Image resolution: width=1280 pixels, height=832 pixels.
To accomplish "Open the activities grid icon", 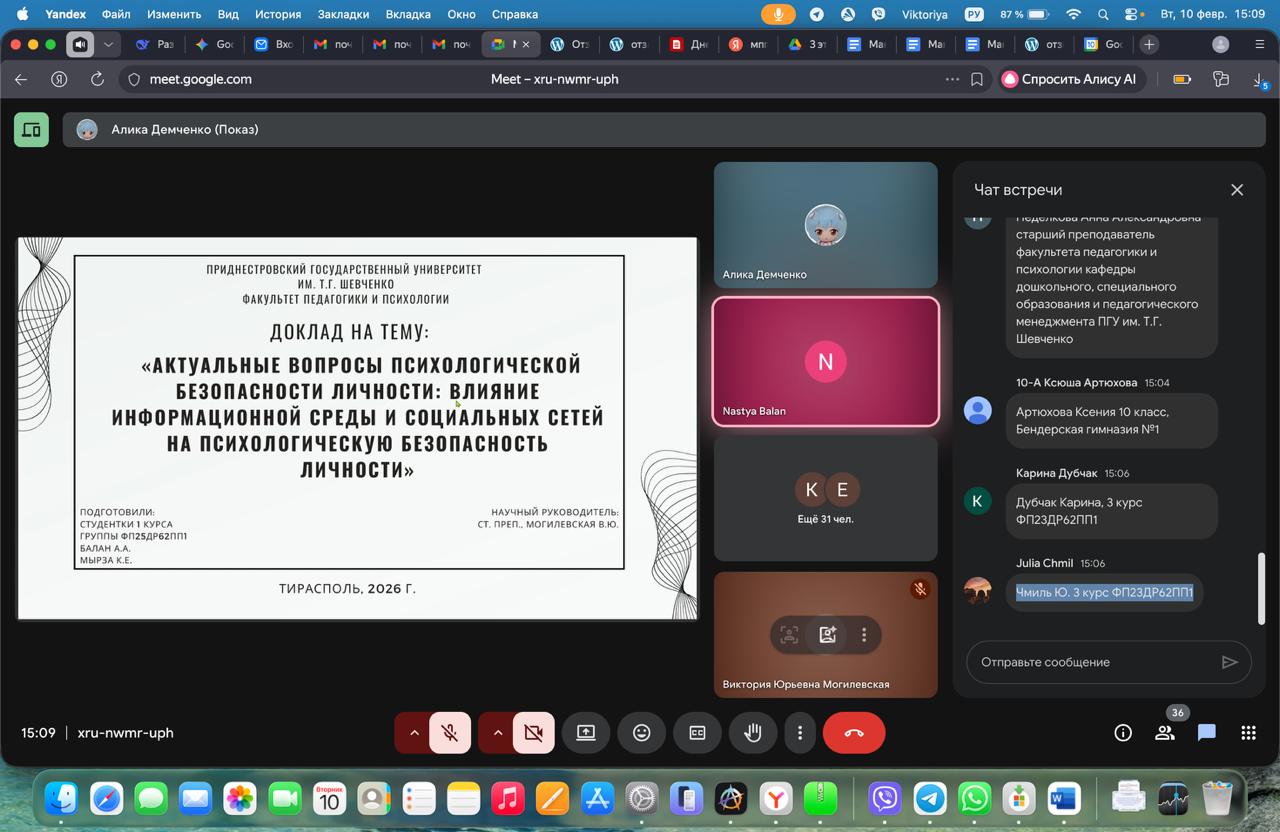I will [x=1248, y=733].
